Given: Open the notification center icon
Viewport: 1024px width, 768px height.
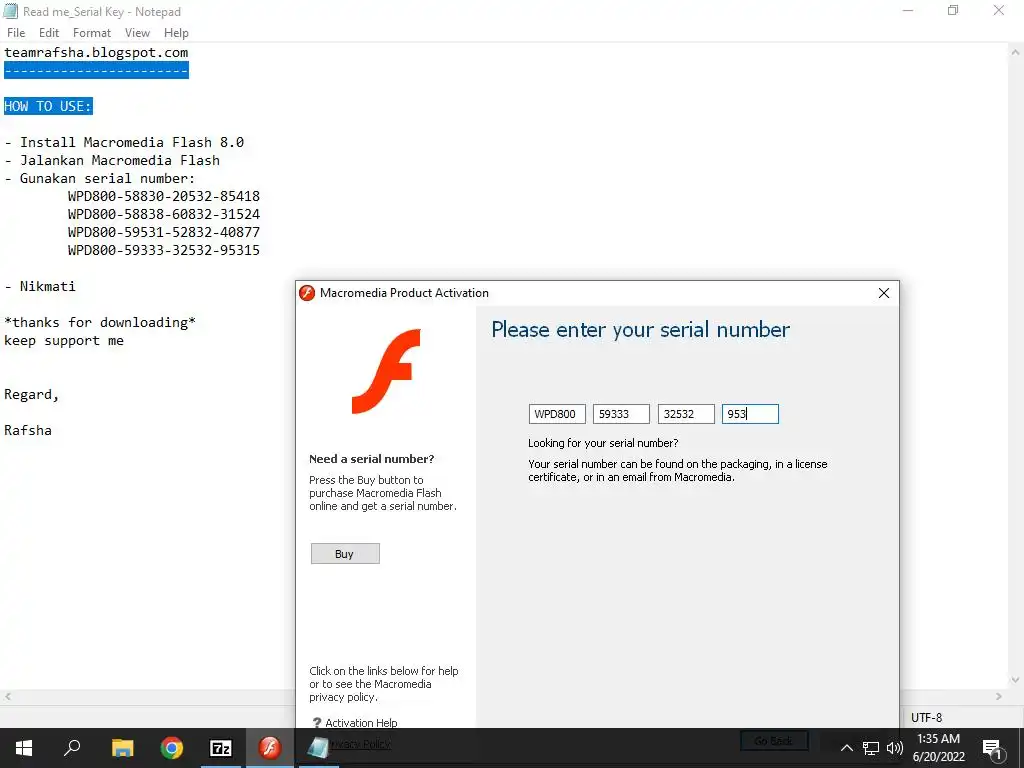Looking at the screenshot, I should [992, 748].
